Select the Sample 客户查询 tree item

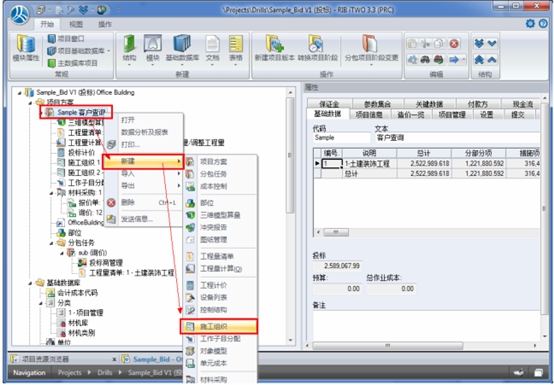[x=81, y=112]
